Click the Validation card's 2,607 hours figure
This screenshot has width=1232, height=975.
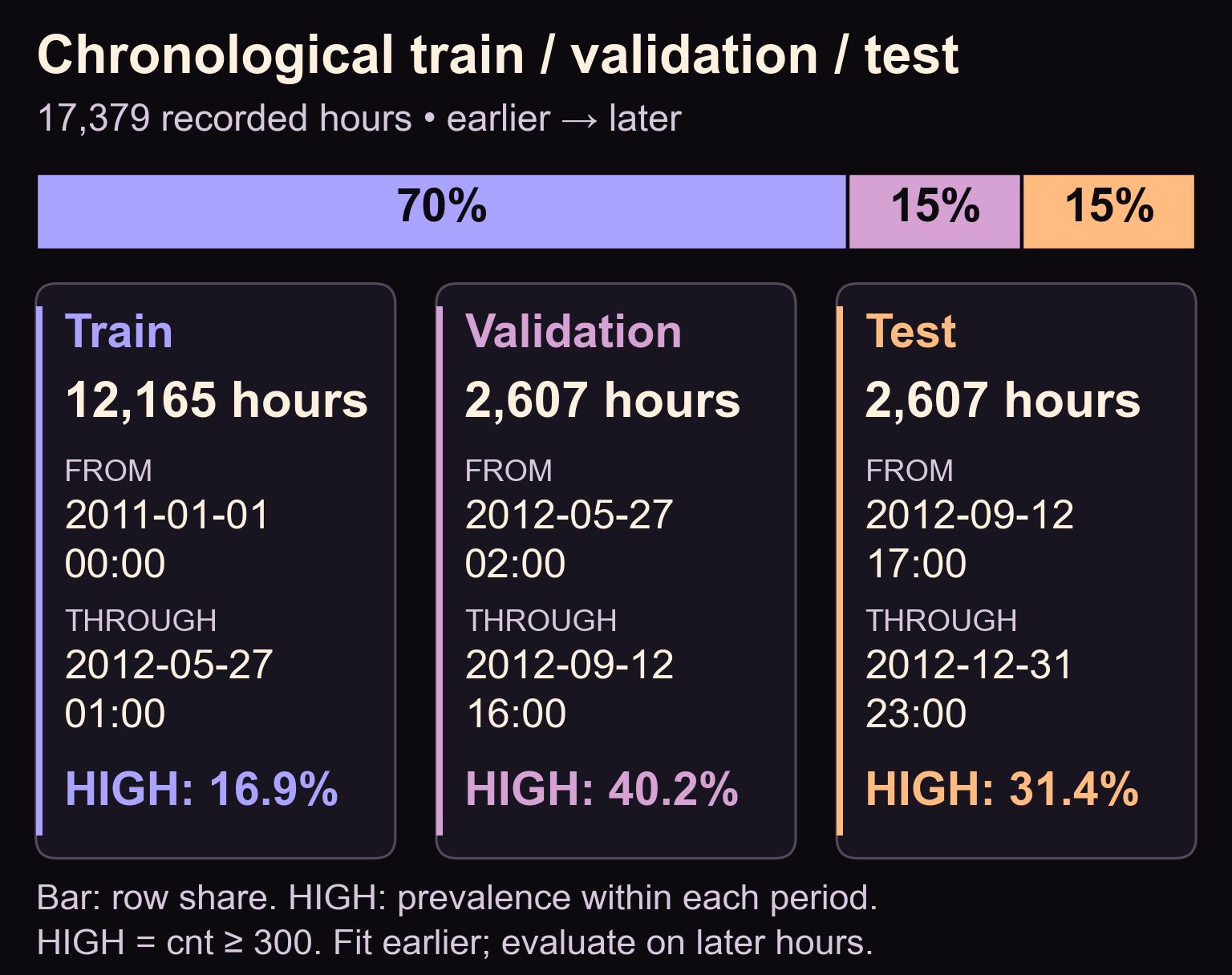(x=602, y=400)
